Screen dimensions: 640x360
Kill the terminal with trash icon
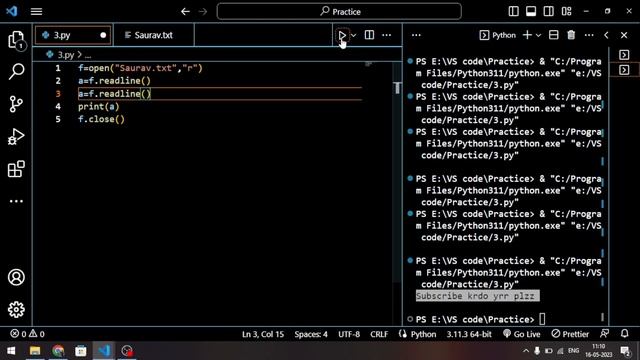tap(571, 35)
